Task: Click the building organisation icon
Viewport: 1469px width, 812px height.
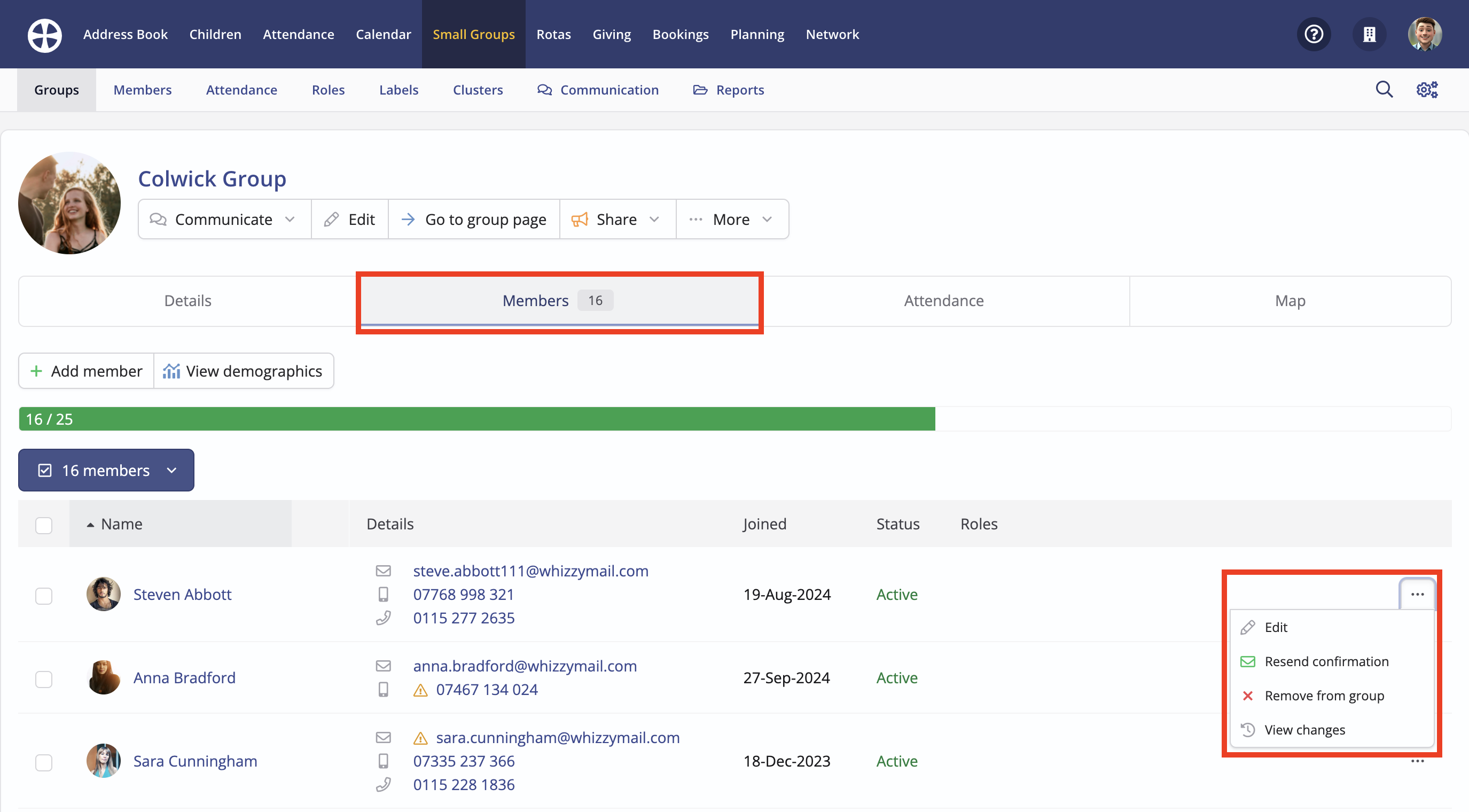Action: (x=1369, y=34)
